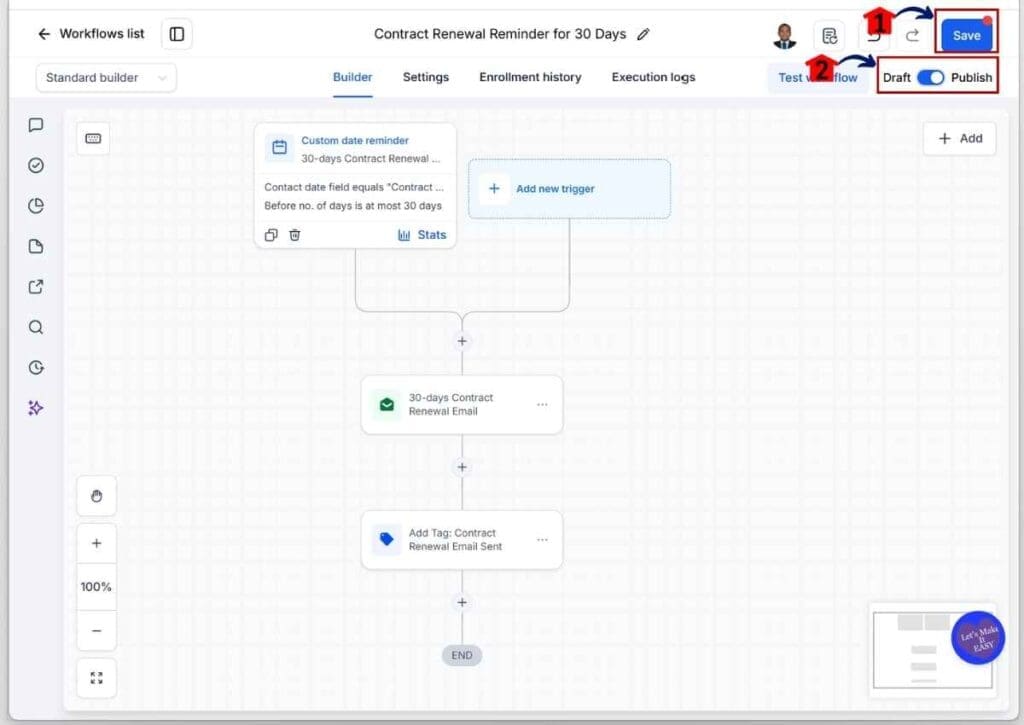Image resolution: width=1024 pixels, height=725 pixels.
Task: Add step below the triggers with plus
Action: pos(462,341)
